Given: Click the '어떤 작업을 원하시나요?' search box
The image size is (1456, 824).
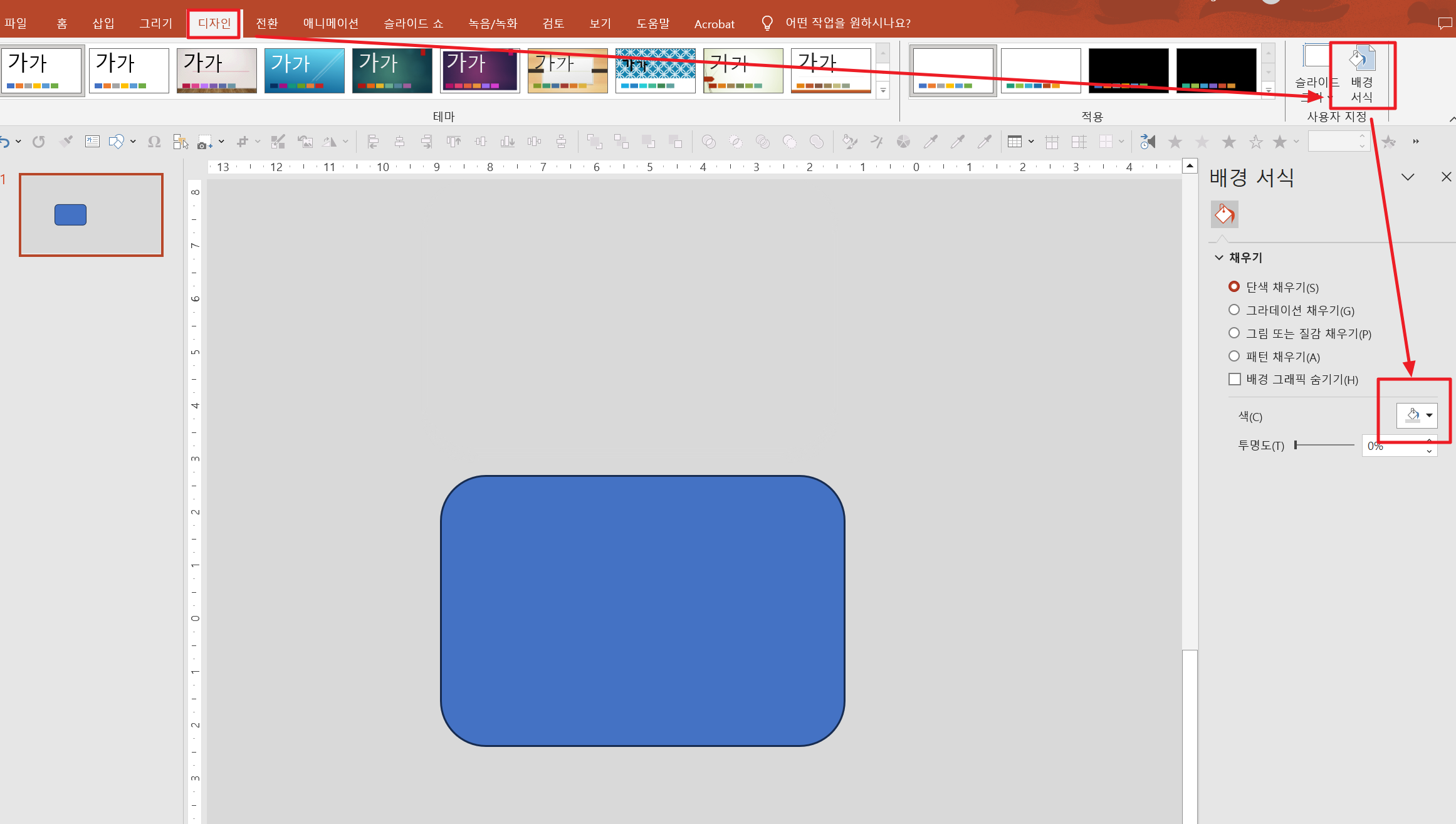Looking at the screenshot, I should coord(847,24).
